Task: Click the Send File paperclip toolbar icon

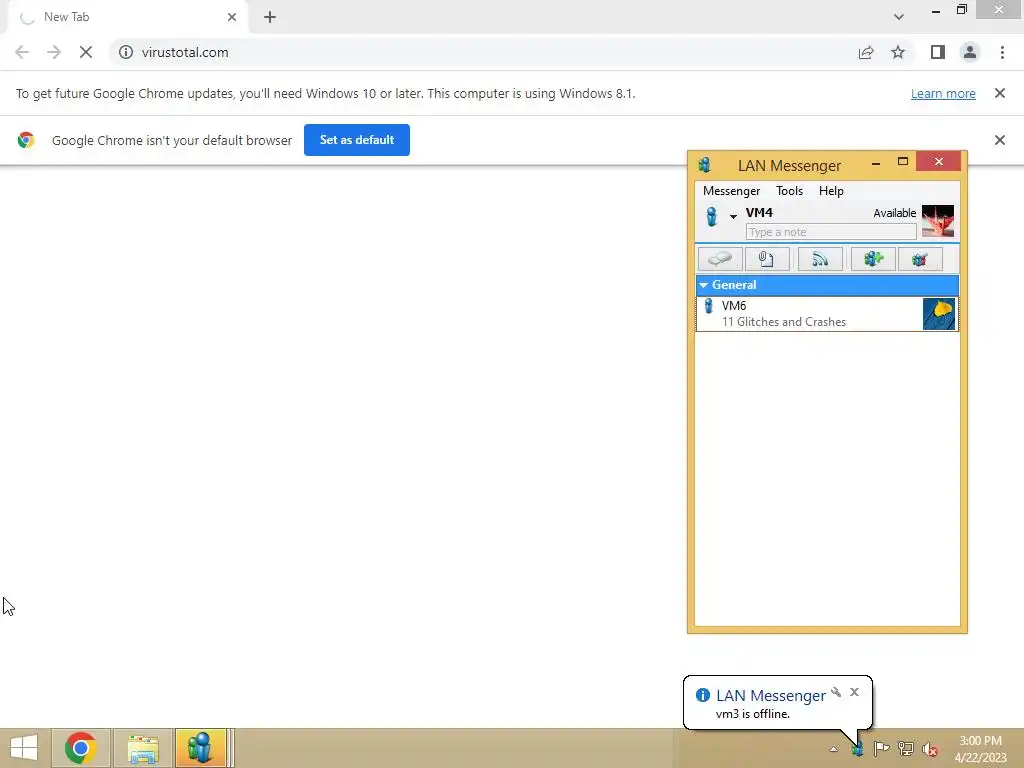Action: [767, 259]
